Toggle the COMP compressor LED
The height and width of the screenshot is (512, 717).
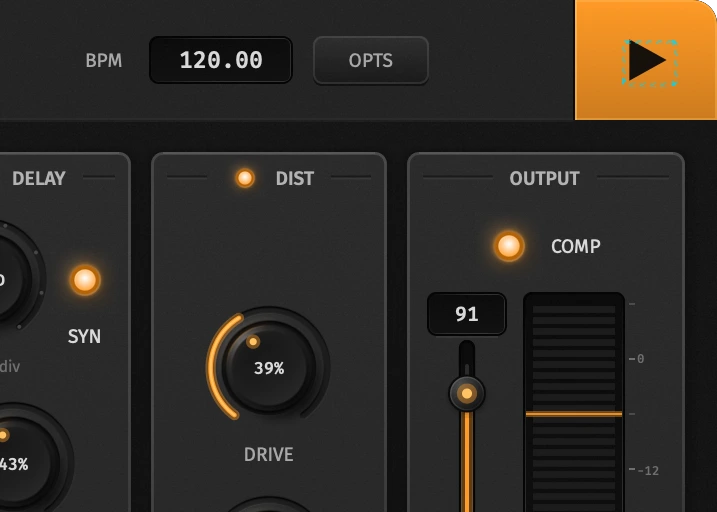pyautogui.click(x=509, y=246)
